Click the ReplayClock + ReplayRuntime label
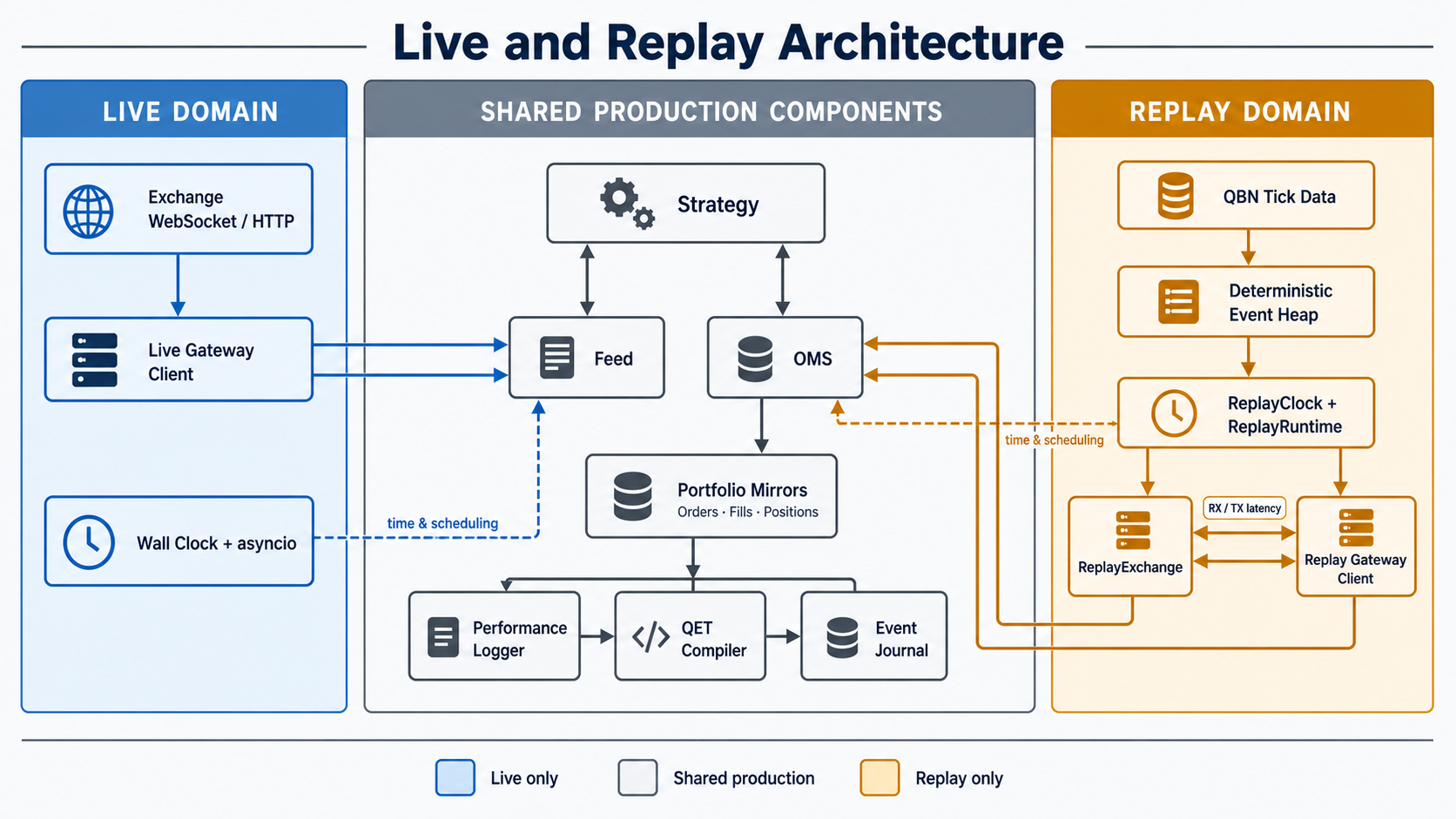The width and height of the screenshot is (1456, 819). pos(1284,415)
